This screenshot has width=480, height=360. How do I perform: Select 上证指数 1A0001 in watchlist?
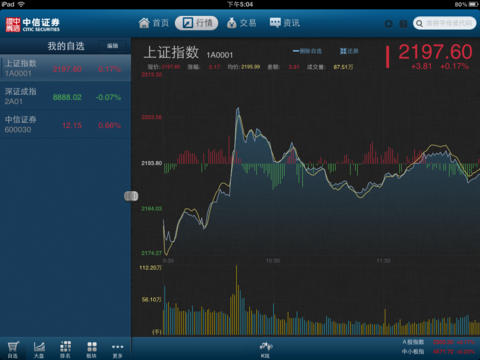pos(65,68)
